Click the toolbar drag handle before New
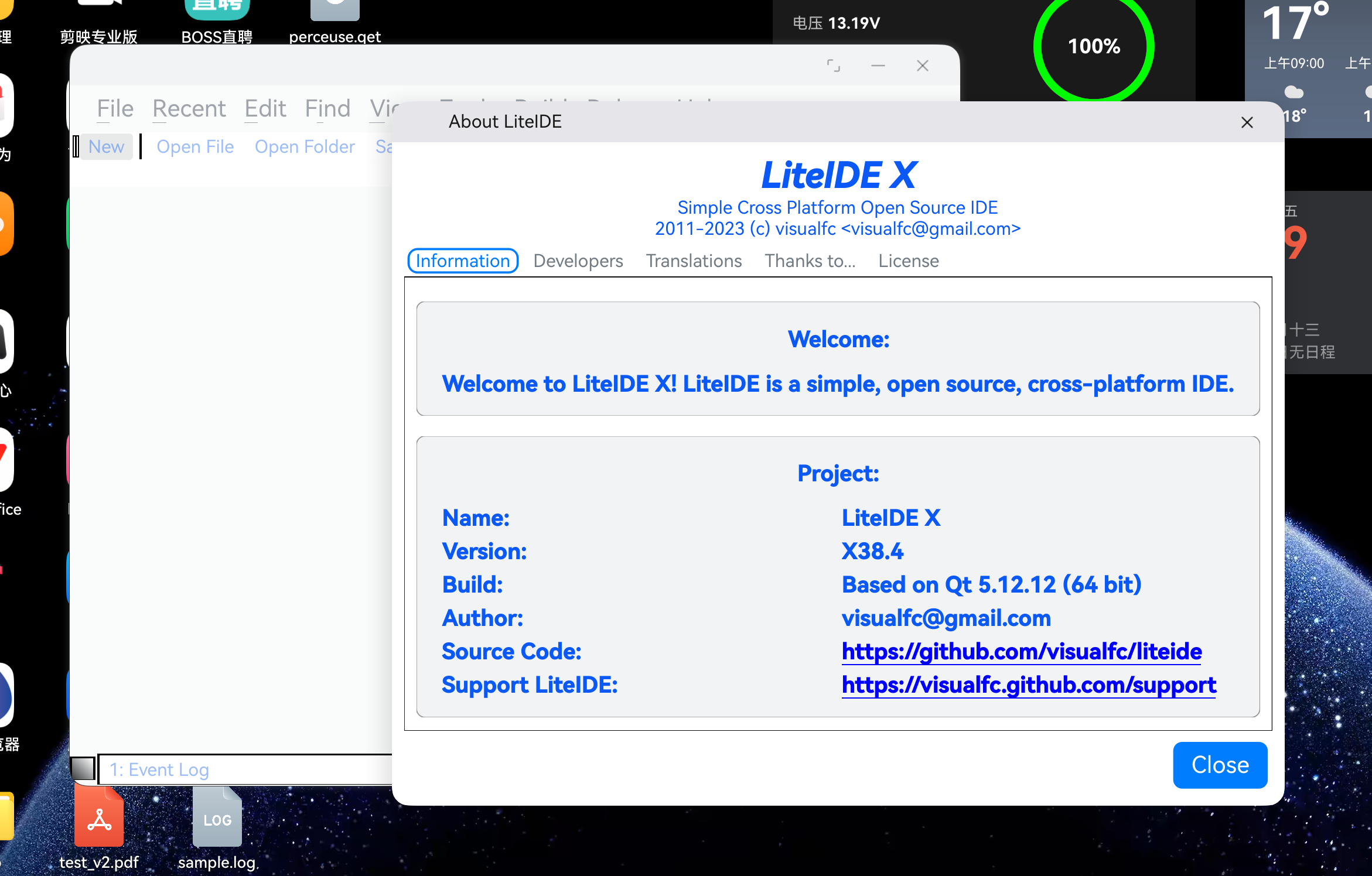The height and width of the screenshot is (876, 1372). pos(76,146)
